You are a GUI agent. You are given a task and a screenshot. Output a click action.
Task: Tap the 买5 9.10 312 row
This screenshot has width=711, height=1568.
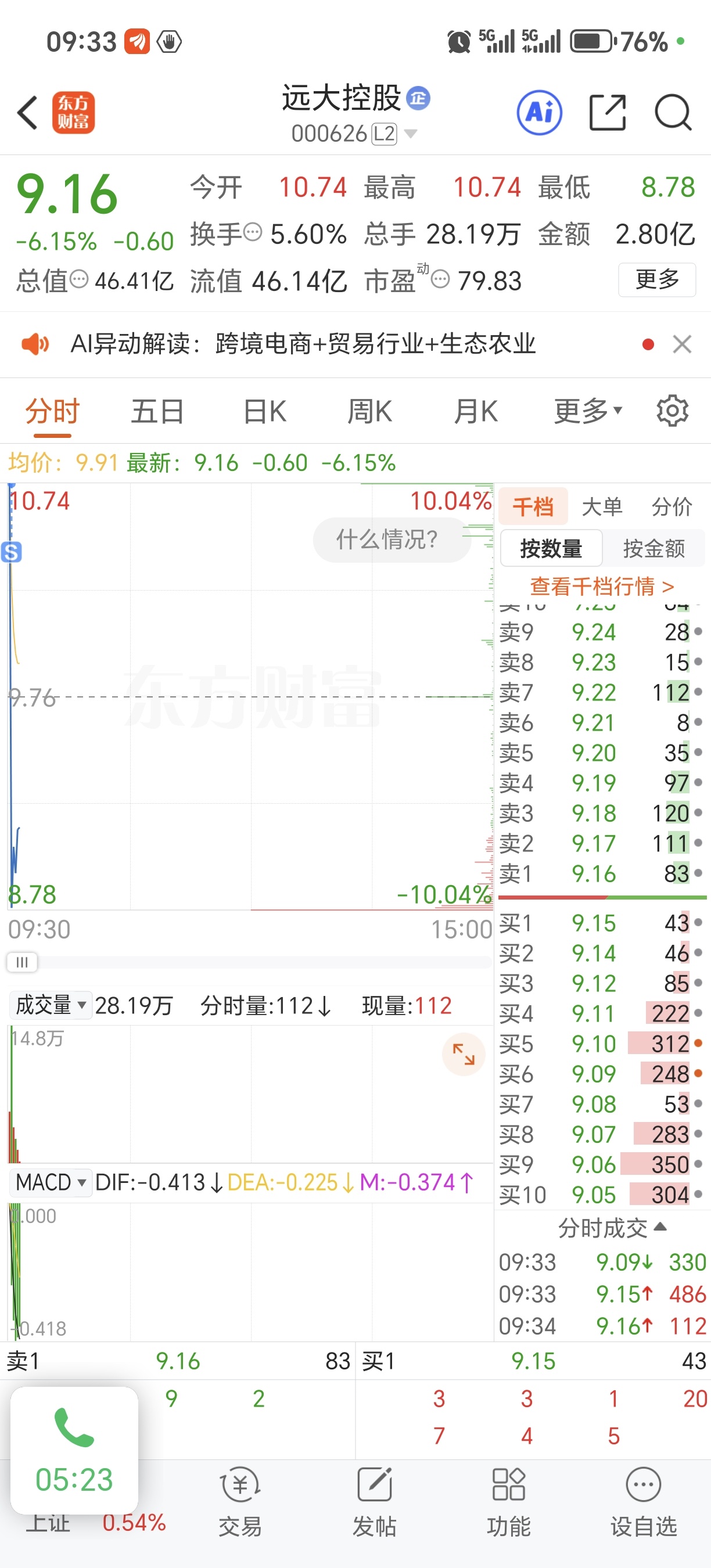pyautogui.click(x=602, y=1044)
